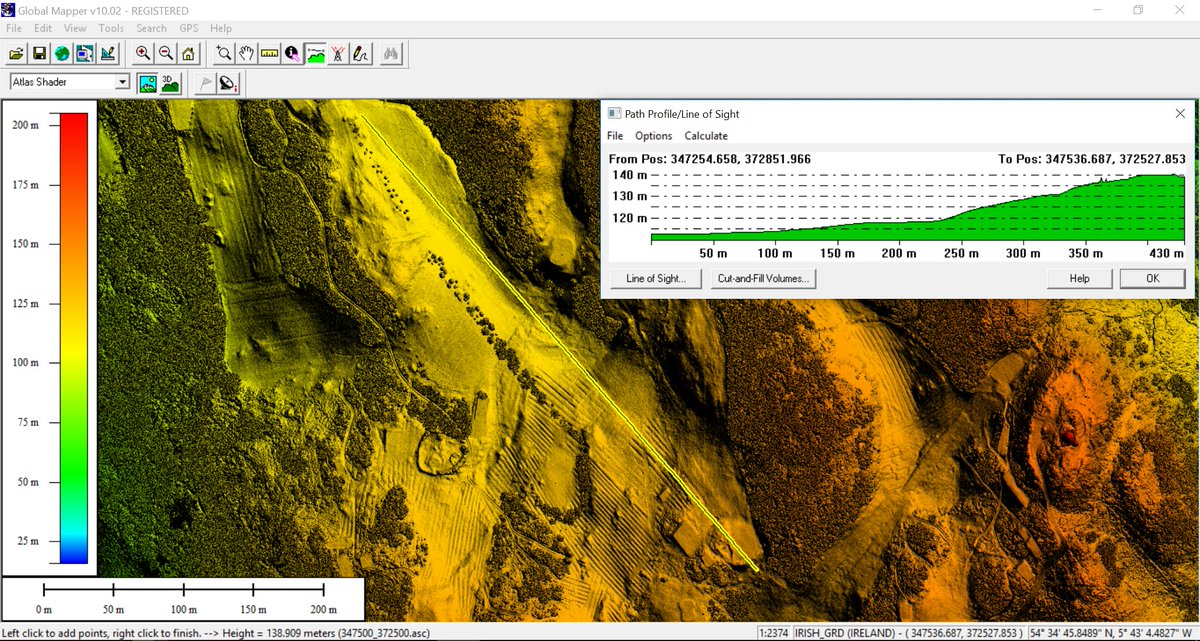Open the Tools menu

[111, 29]
